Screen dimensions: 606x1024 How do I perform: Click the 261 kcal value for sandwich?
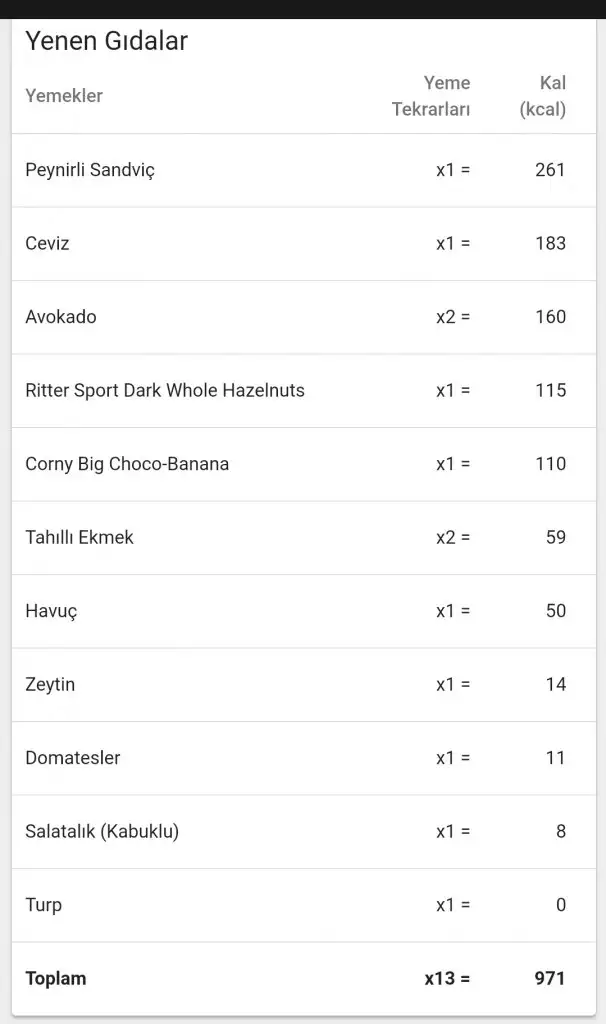tap(550, 170)
